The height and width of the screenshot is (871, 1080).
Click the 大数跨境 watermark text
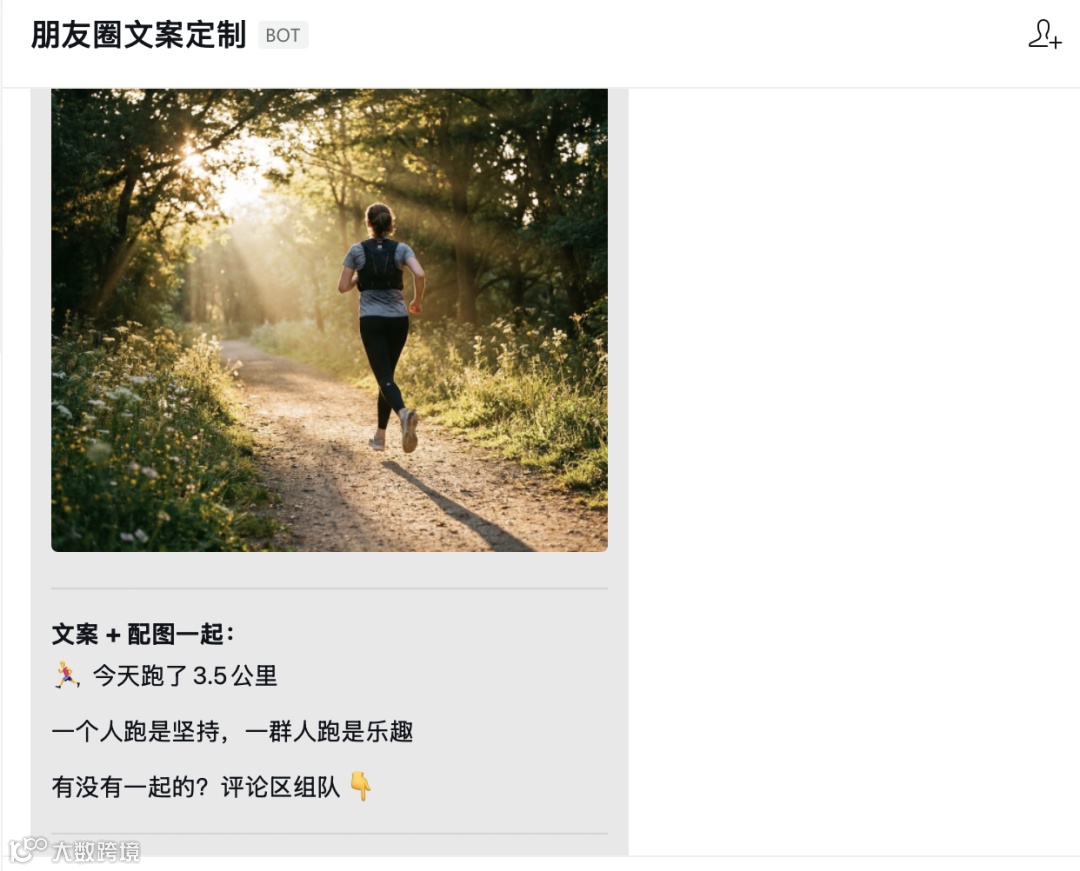click(x=96, y=852)
